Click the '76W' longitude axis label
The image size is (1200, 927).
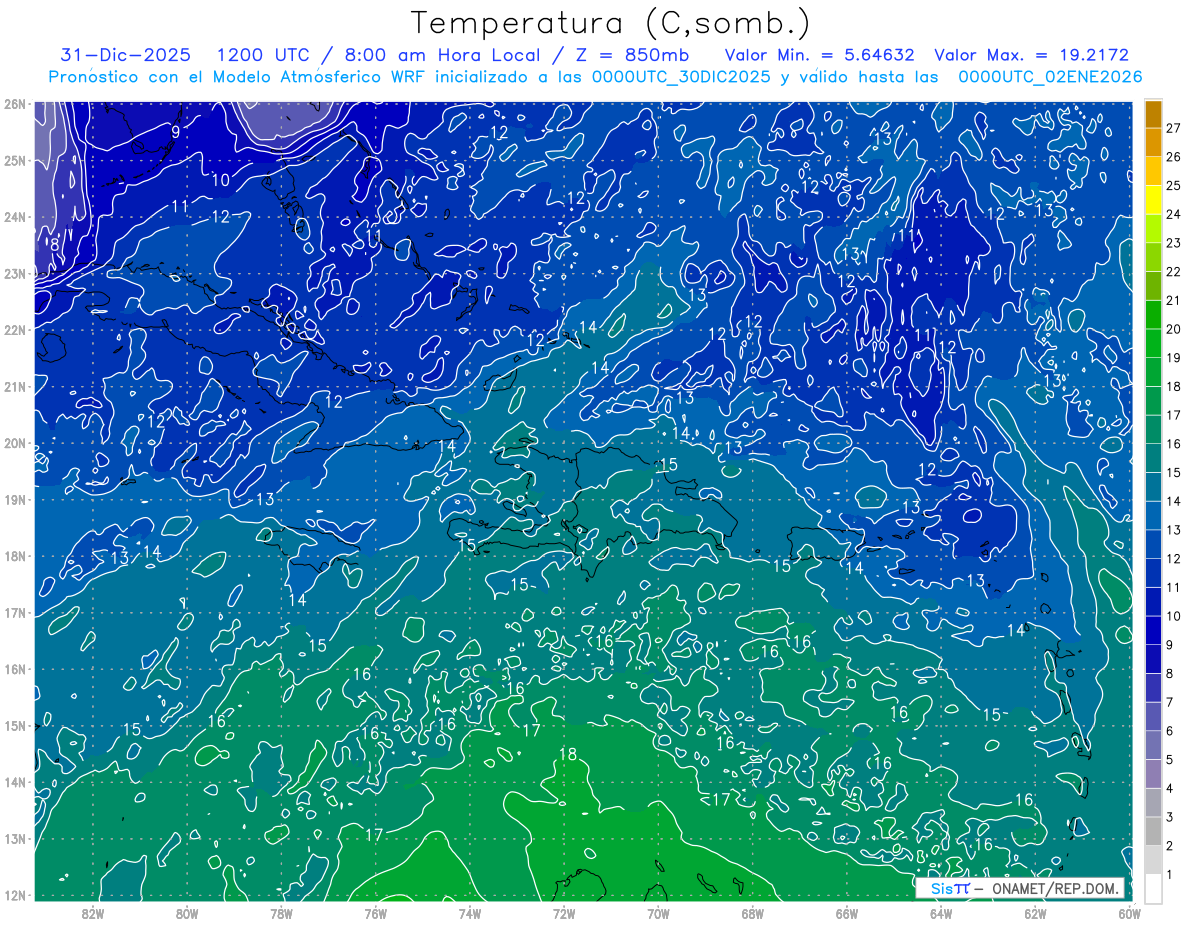375,913
